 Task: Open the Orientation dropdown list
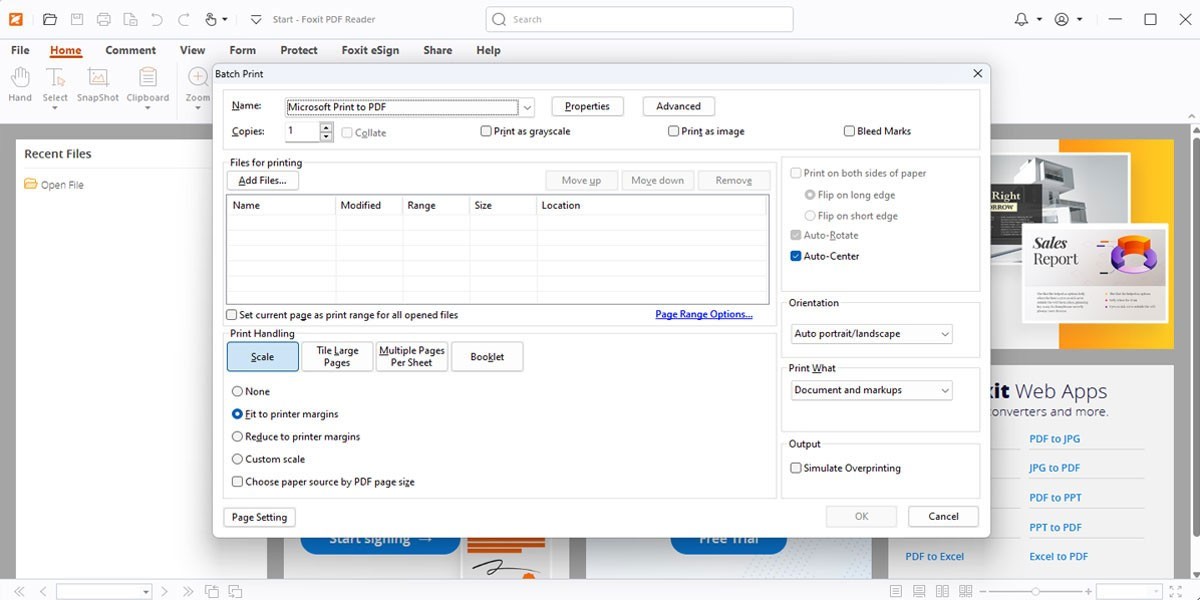872,334
